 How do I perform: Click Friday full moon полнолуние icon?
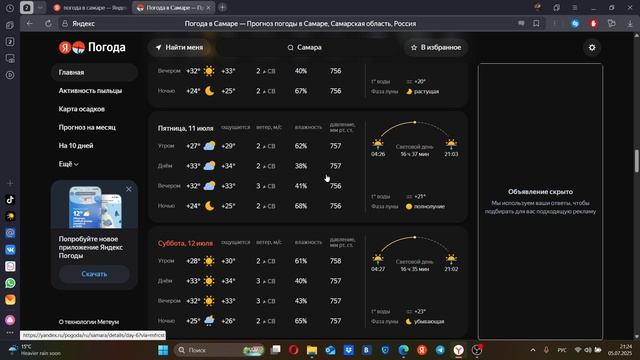(x=409, y=207)
